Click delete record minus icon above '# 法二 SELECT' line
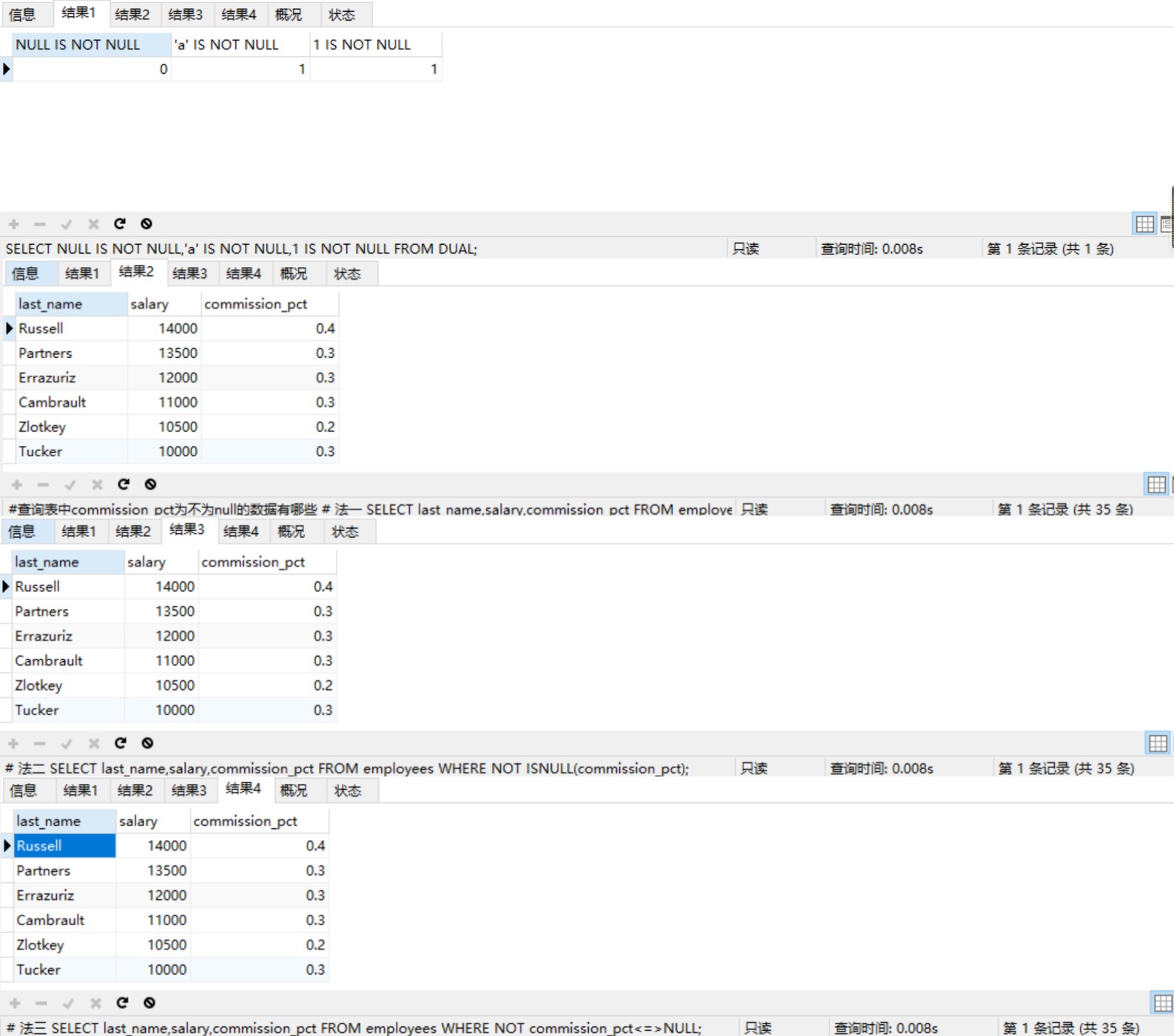The height and width of the screenshot is (1036, 1174). click(x=40, y=743)
